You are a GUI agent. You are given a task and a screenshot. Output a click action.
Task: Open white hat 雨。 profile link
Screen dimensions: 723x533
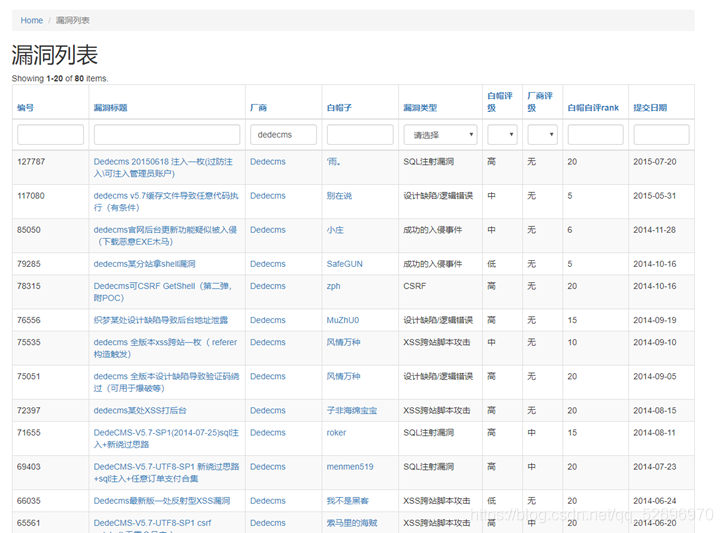pyautogui.click(x=333, y=161)
